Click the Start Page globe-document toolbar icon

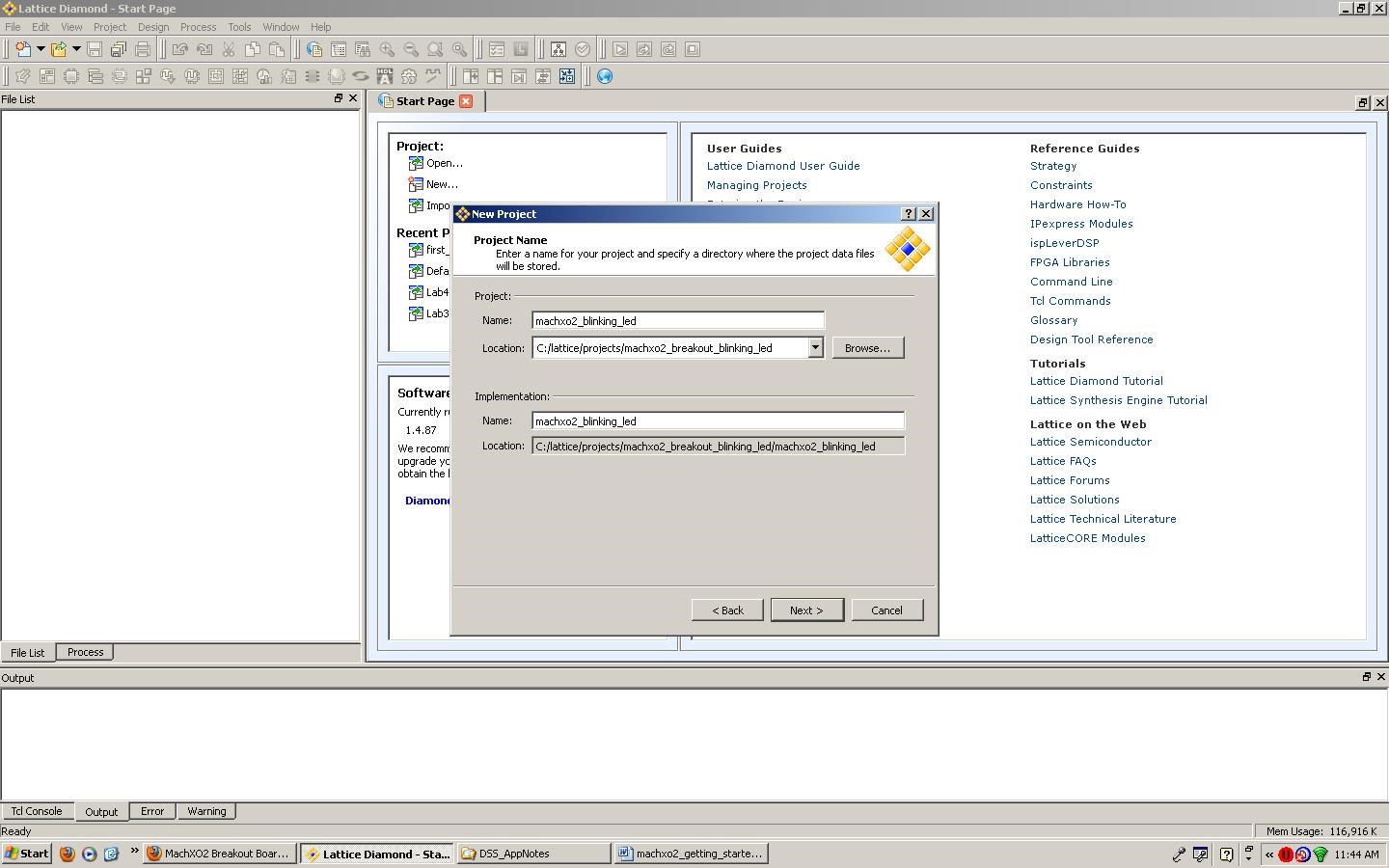(x=314, y=49)
